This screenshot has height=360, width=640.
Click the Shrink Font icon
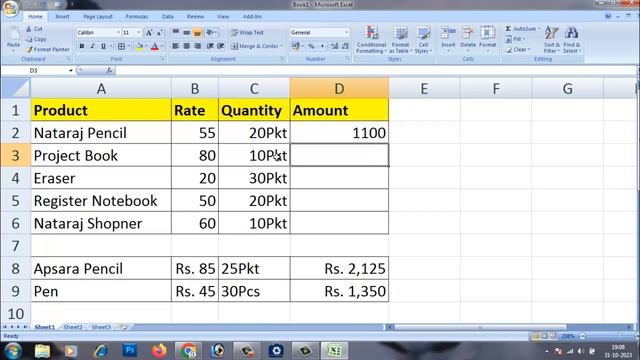159,33
